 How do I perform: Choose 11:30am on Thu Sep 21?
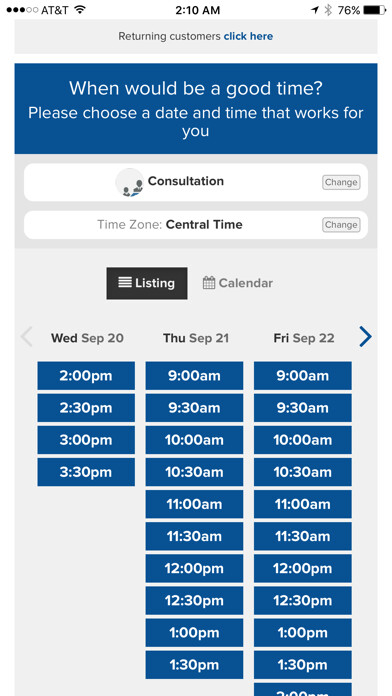coord(194,537)
